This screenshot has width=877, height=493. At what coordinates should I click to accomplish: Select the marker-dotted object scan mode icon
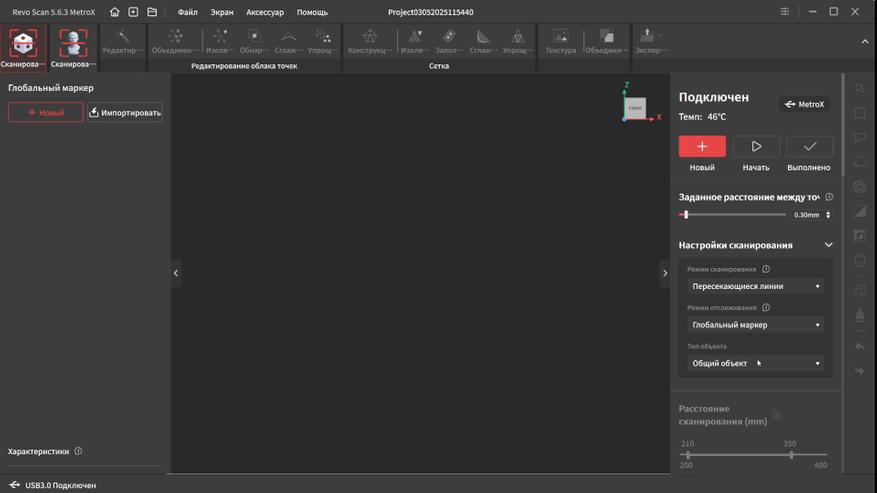click(23, 46)
